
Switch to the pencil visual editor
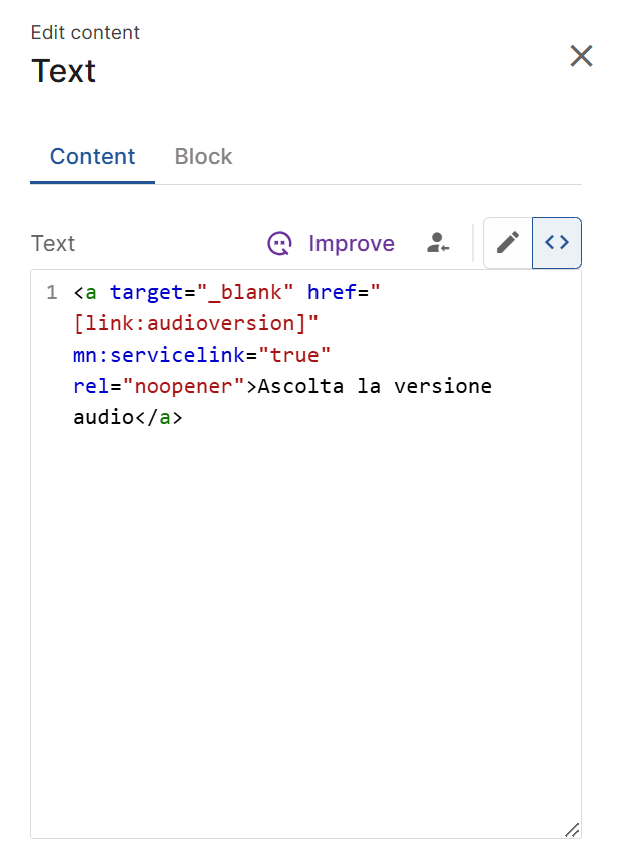tap(508, 243)
